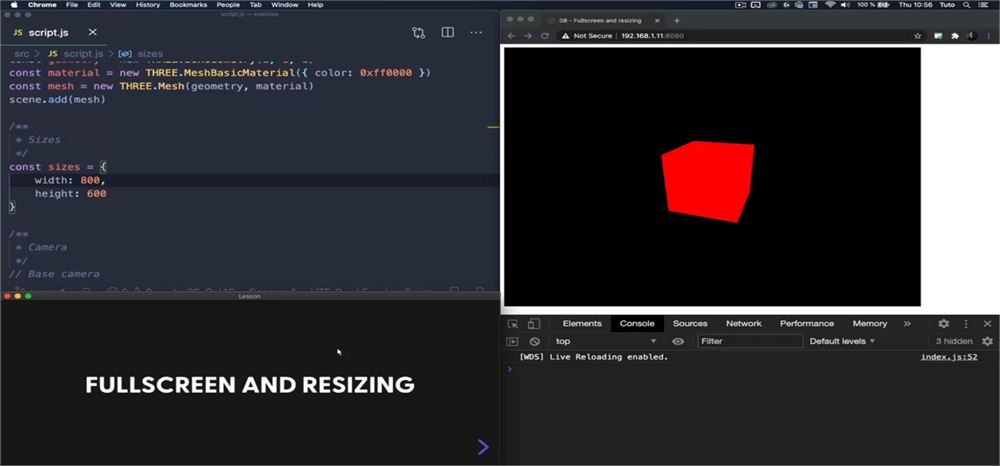
Task: Toggle the live expression eye icon
Action: pyautogui.click(x=678, y=342)
